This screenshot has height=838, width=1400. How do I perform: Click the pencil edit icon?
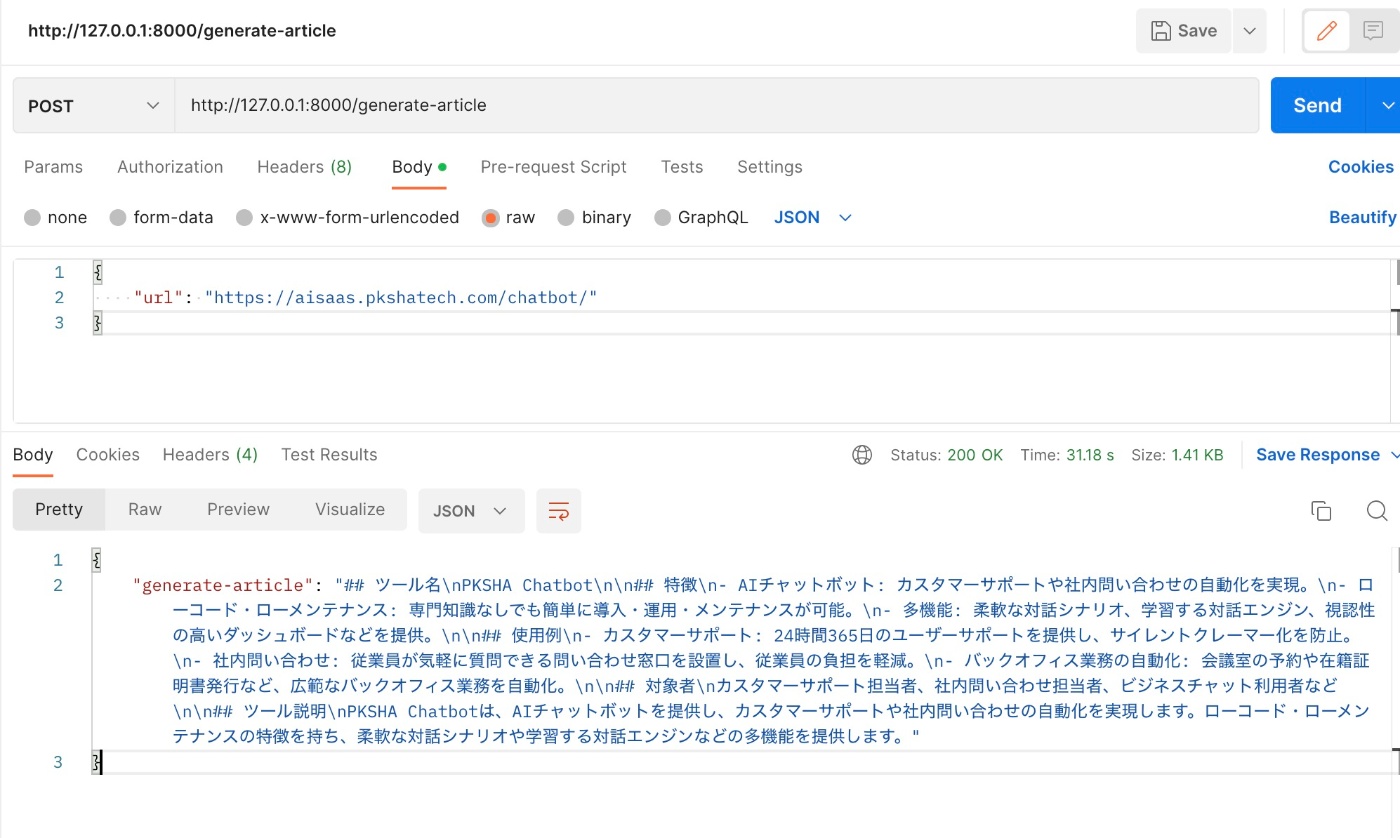point(1327,31)
